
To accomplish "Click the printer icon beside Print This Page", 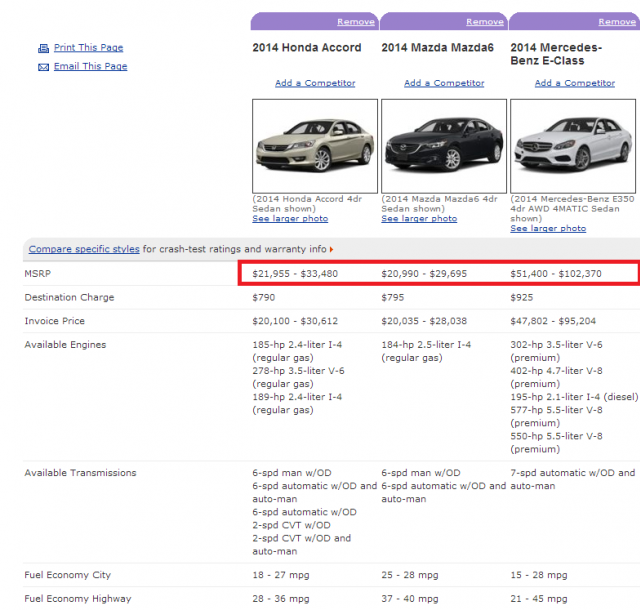I will [x=43, y=48].
